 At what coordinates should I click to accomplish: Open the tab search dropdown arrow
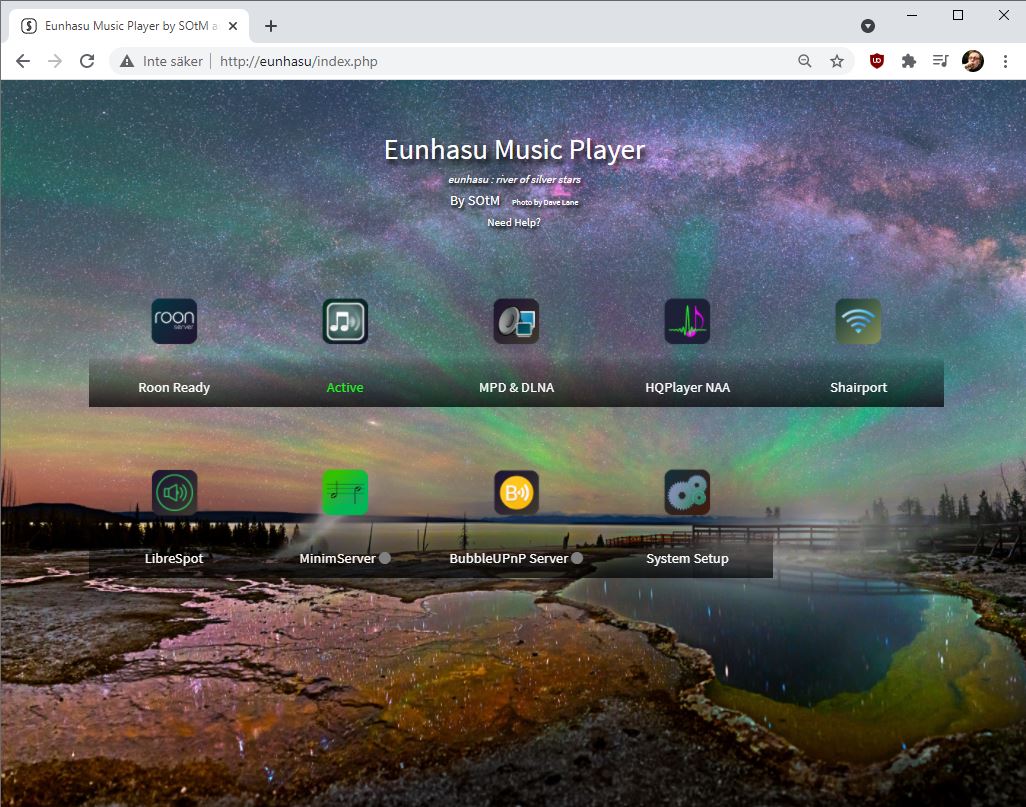[868, 26]
